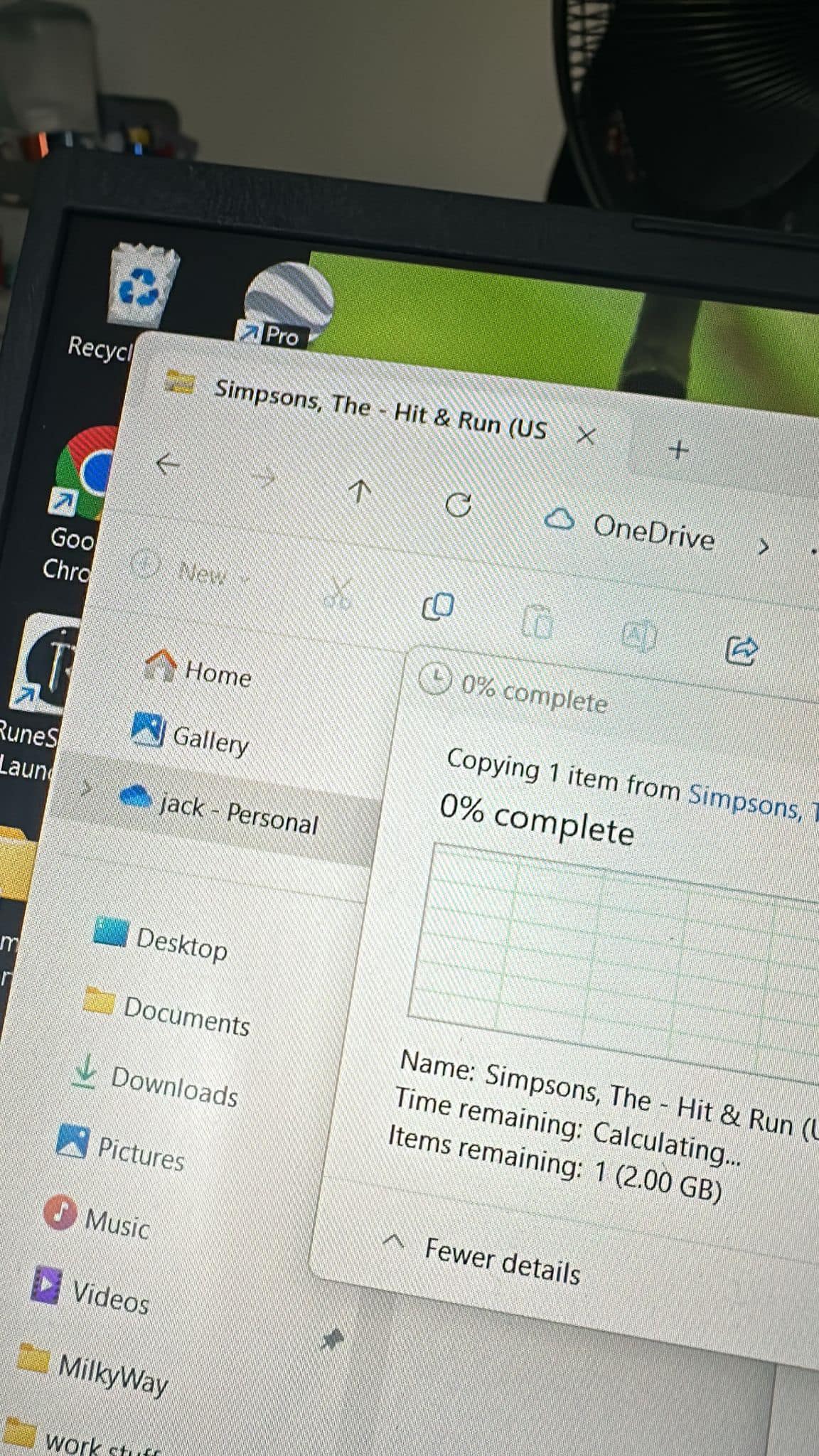Image resolution: width=819 pixels, height=1456 pixels.
Task: Open Pictures quick access folder
Action: coord(121,1148)
